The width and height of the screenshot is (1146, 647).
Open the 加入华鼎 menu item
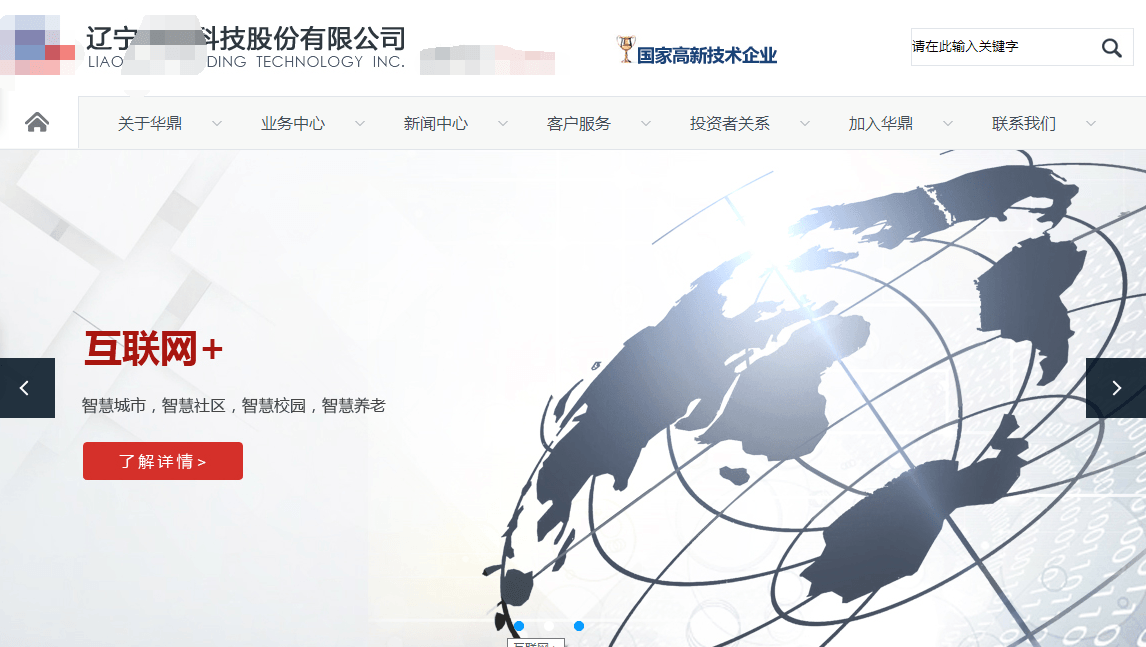[880, 124]
